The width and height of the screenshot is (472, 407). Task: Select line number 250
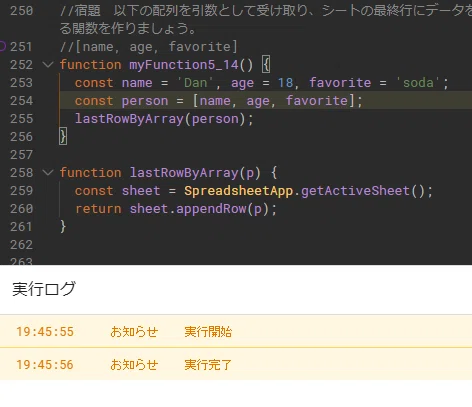pyautogui.click(x=21, y=11)
